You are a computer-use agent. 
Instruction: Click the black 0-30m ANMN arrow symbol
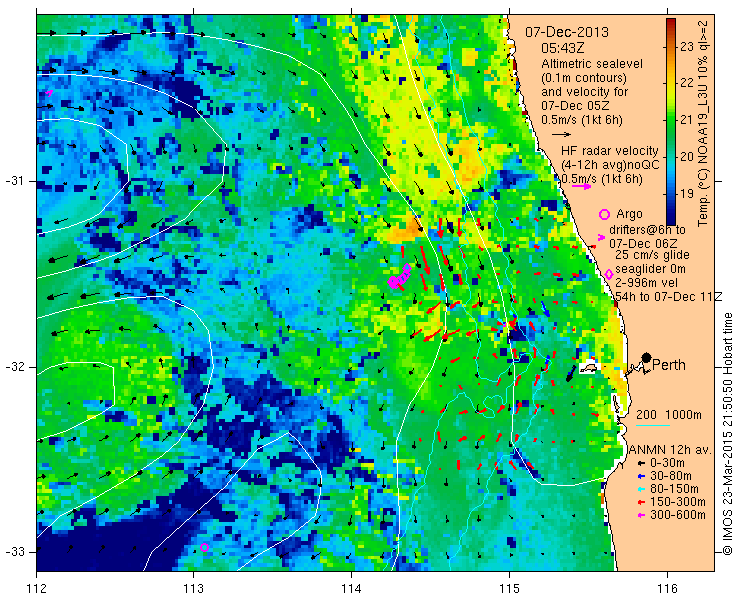[640, 464]
